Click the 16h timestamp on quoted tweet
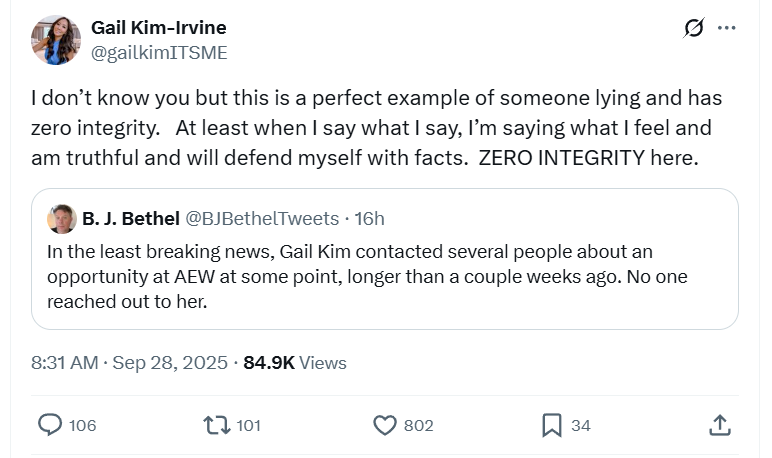The width and height of the screenshot is (772, 458). [x=368, y=218]
